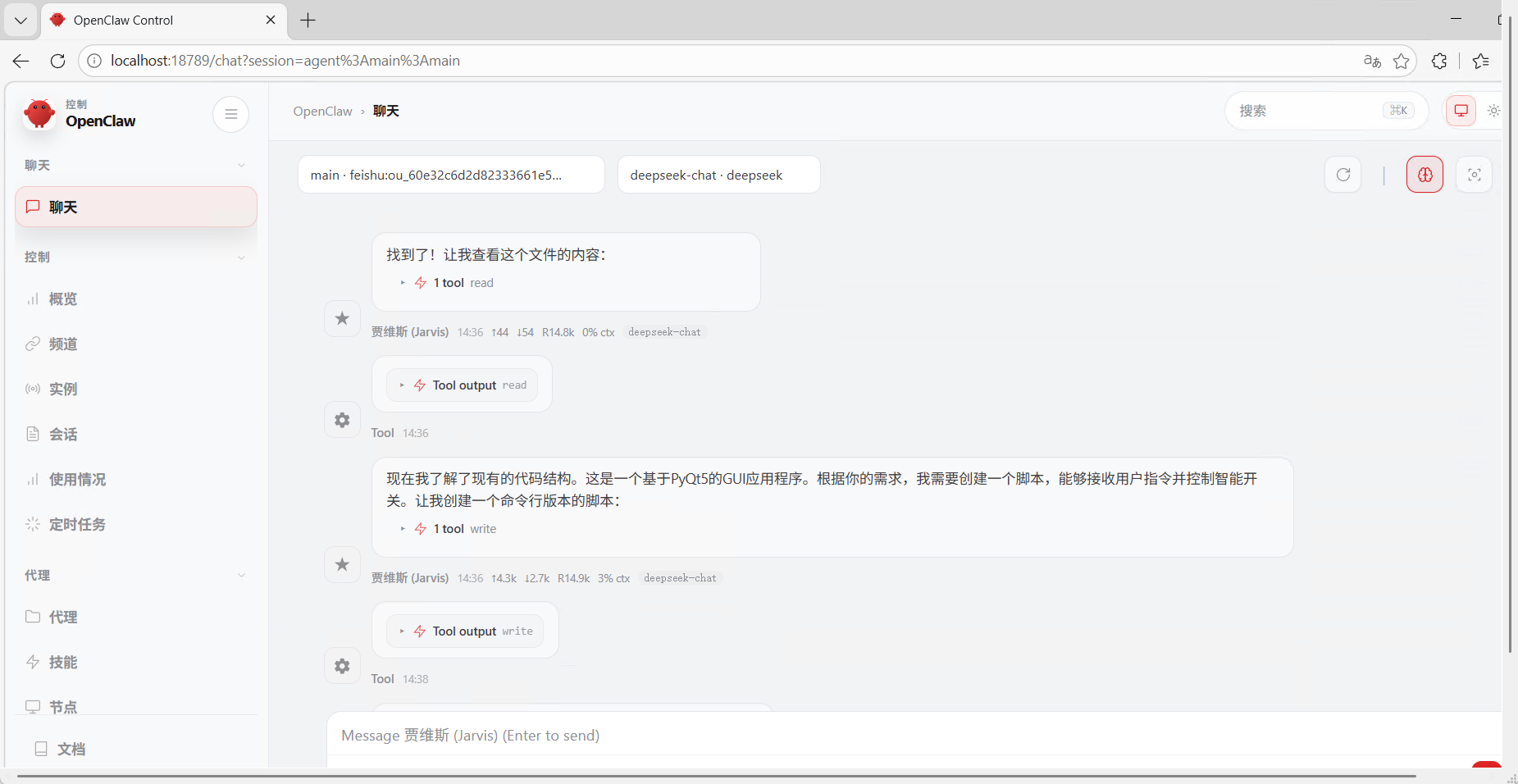Reload the browser page

pyautogui.click(x=57, y=61)
